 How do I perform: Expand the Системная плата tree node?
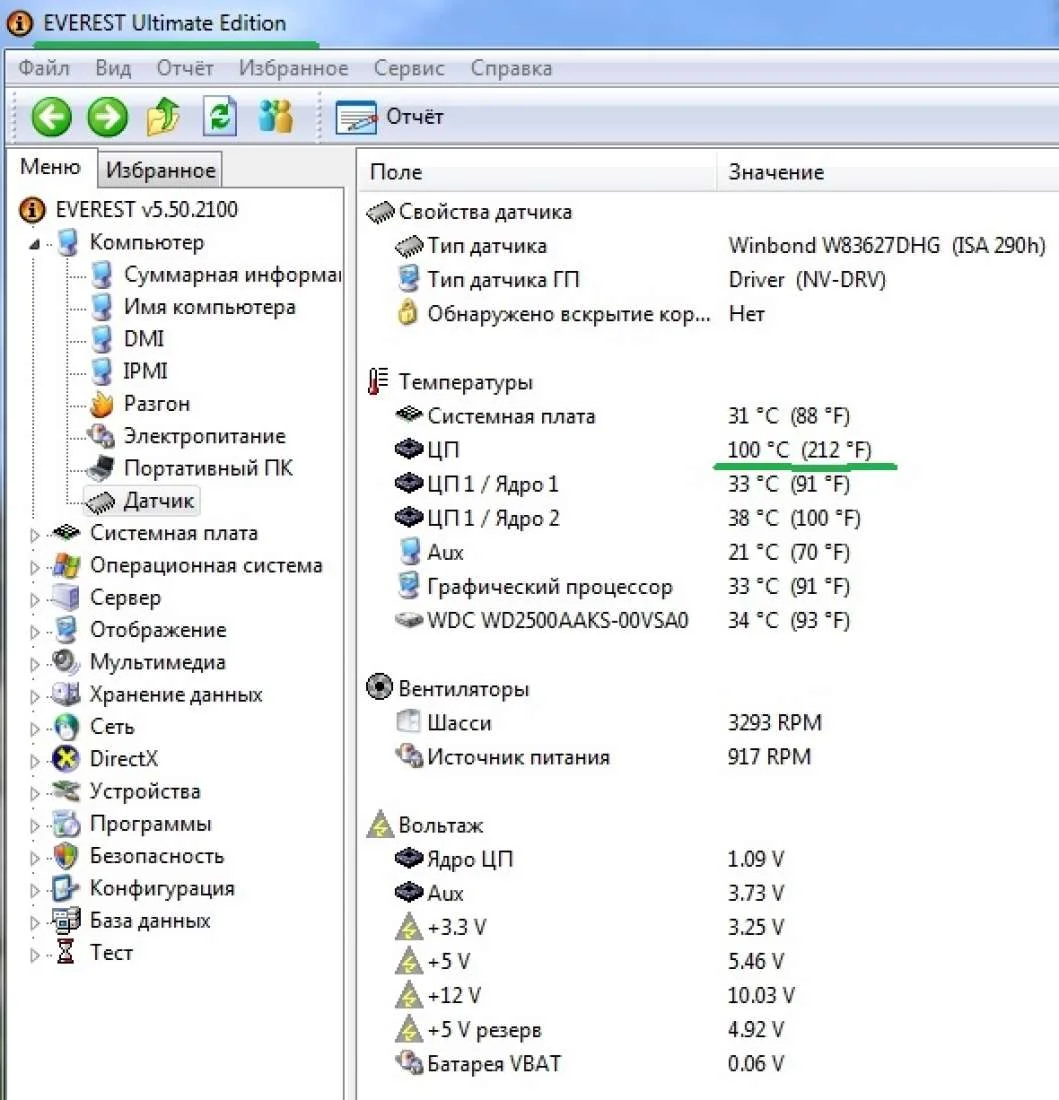(34, 535)
